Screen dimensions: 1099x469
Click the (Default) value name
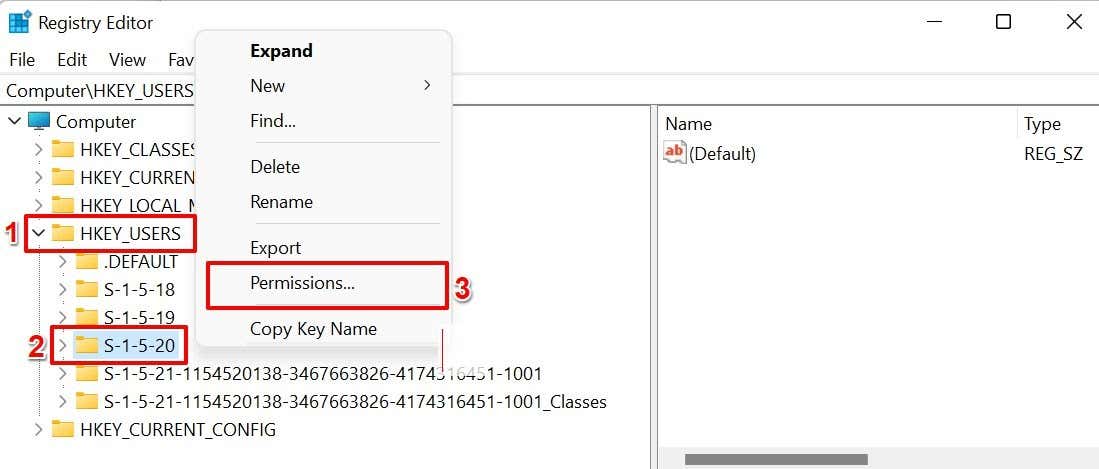click(722, 153)
